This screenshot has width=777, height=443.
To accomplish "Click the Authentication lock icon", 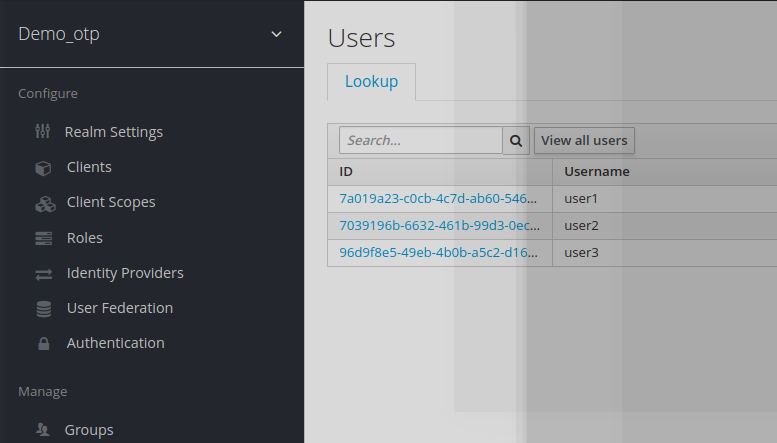I will pos(44,343).
